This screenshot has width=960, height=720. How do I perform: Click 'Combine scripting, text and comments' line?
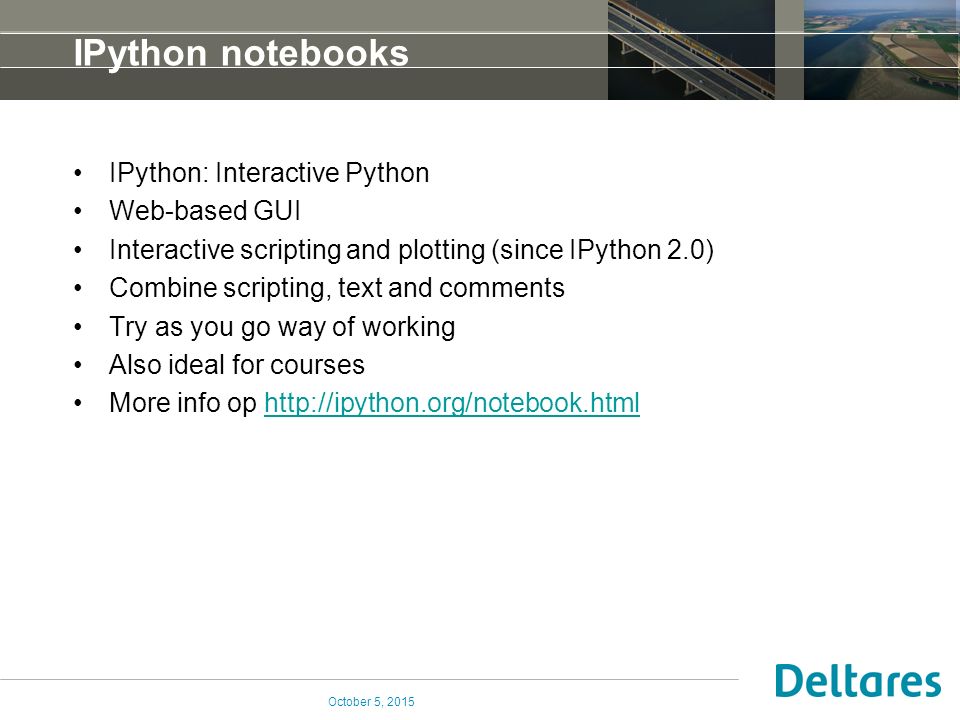point(337,288)
